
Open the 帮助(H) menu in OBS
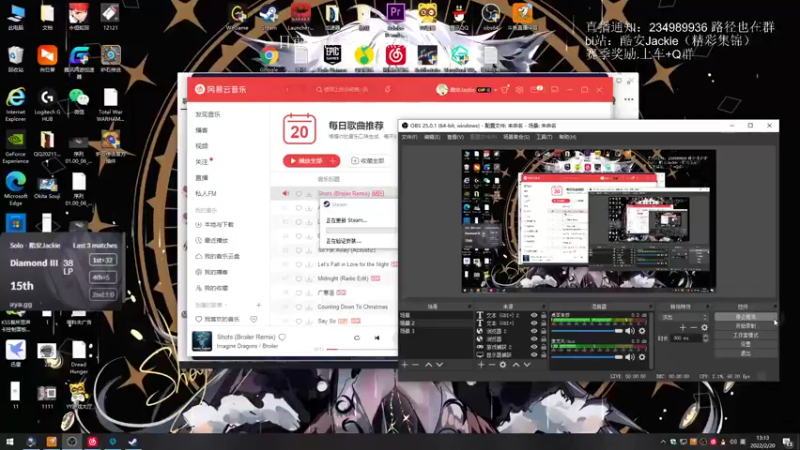567,137
